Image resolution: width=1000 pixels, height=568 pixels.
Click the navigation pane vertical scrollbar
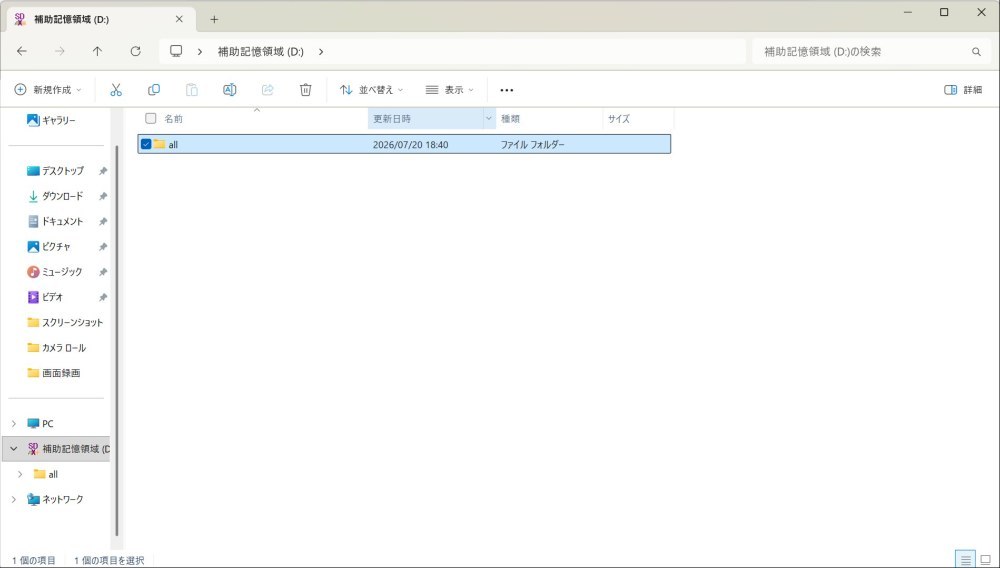[x=117, y=341]
